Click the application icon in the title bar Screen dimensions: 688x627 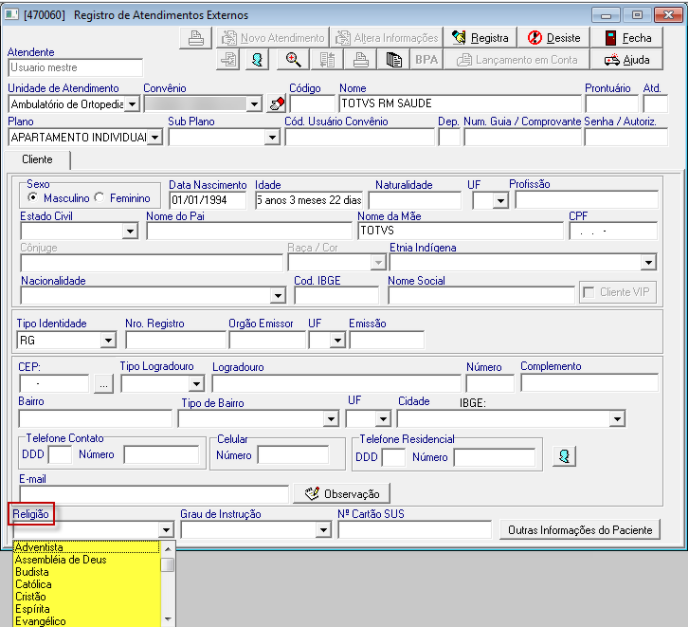[11, 14]
